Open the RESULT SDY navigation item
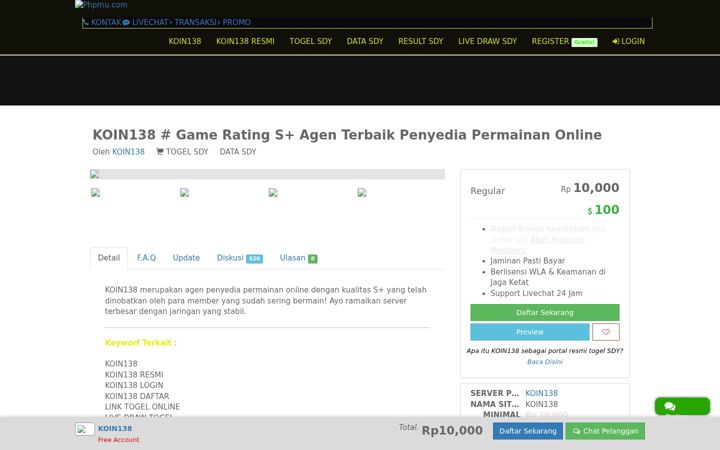Viewport: 720px width, 450px height. (x=421, y=41)
